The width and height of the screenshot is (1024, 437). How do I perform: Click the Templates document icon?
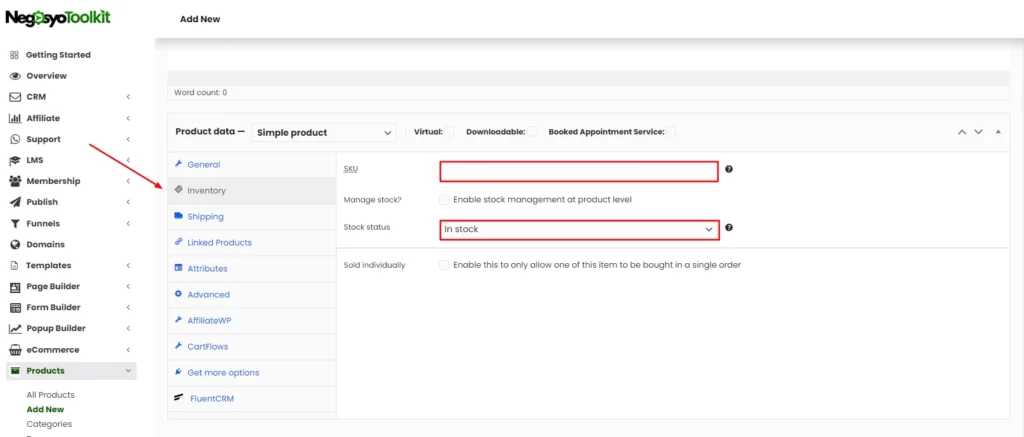(14, 265)
